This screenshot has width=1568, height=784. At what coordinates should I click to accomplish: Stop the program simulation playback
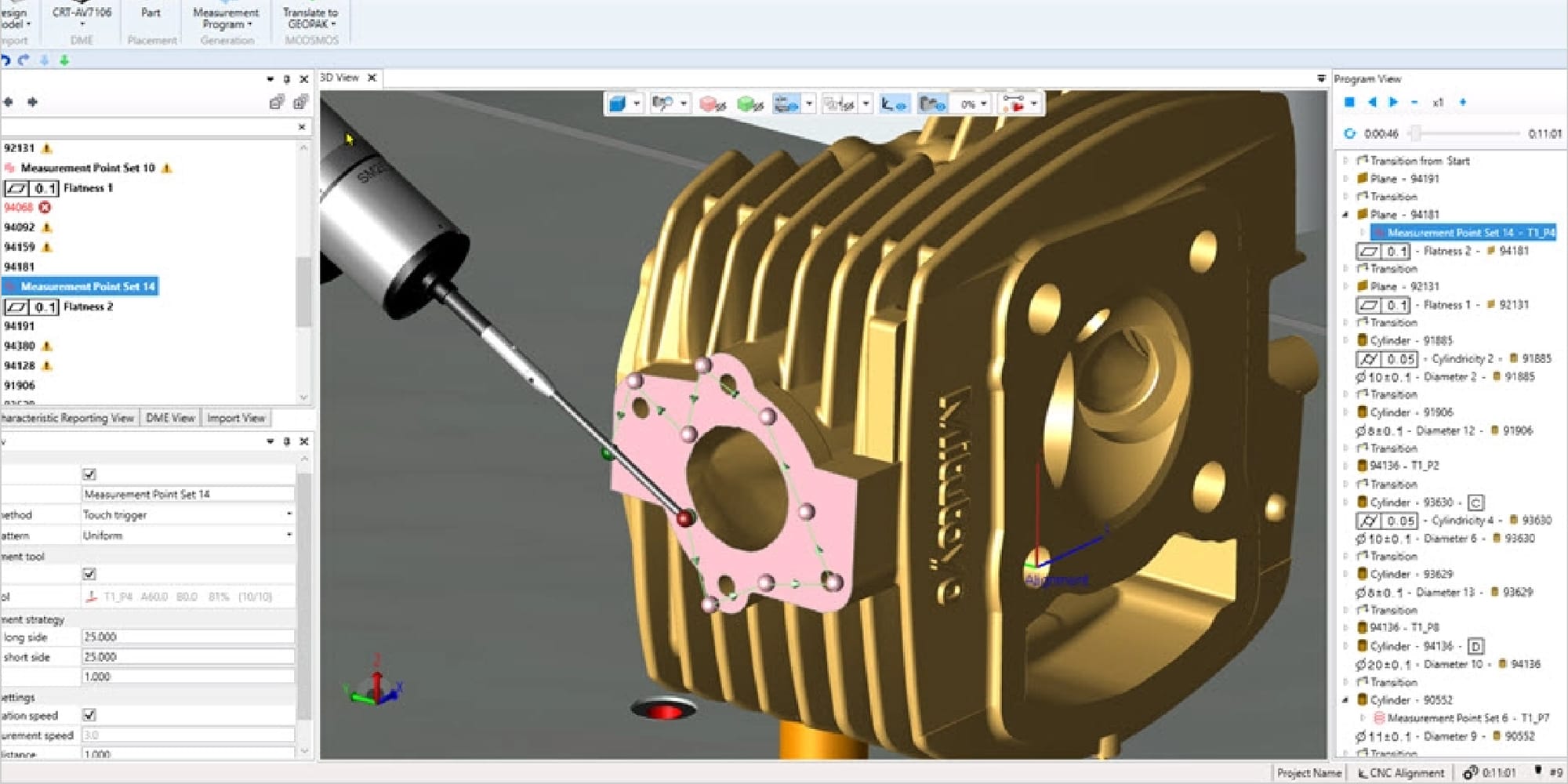(x=1349, y=102)
